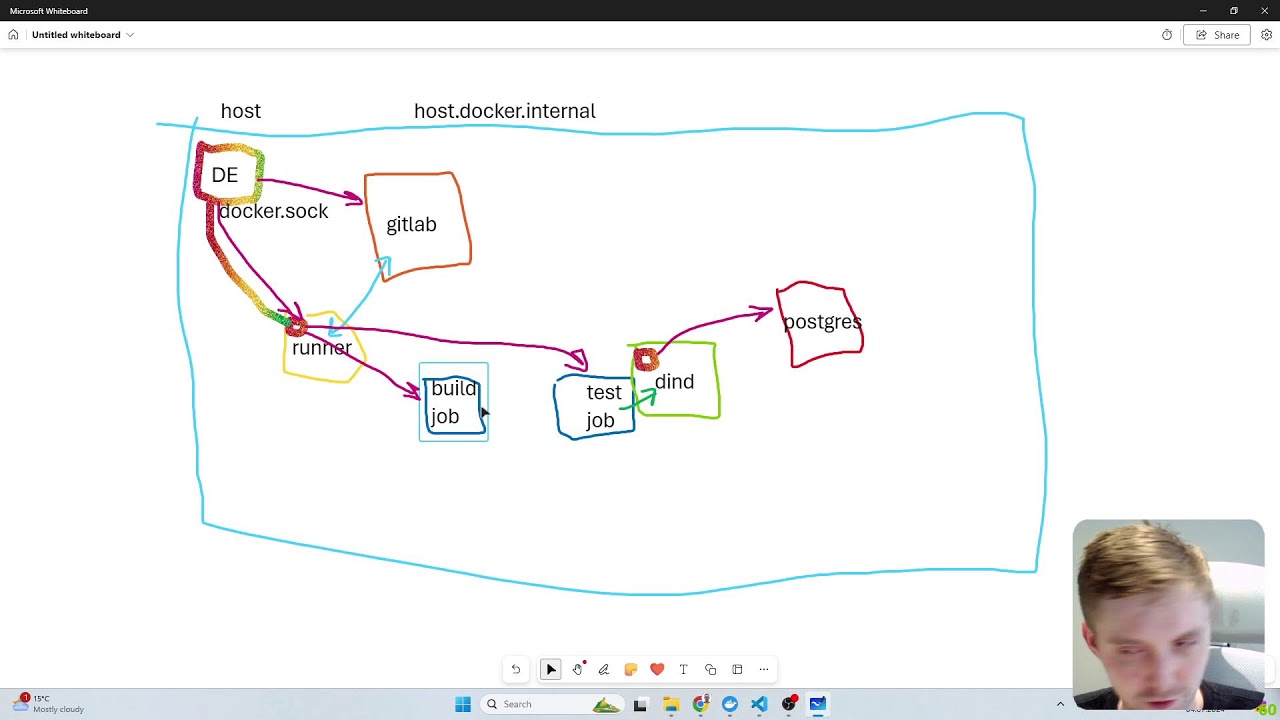Select the 'postgres' text label
This screenshot has height=720, width=1280.
point(822,322)
